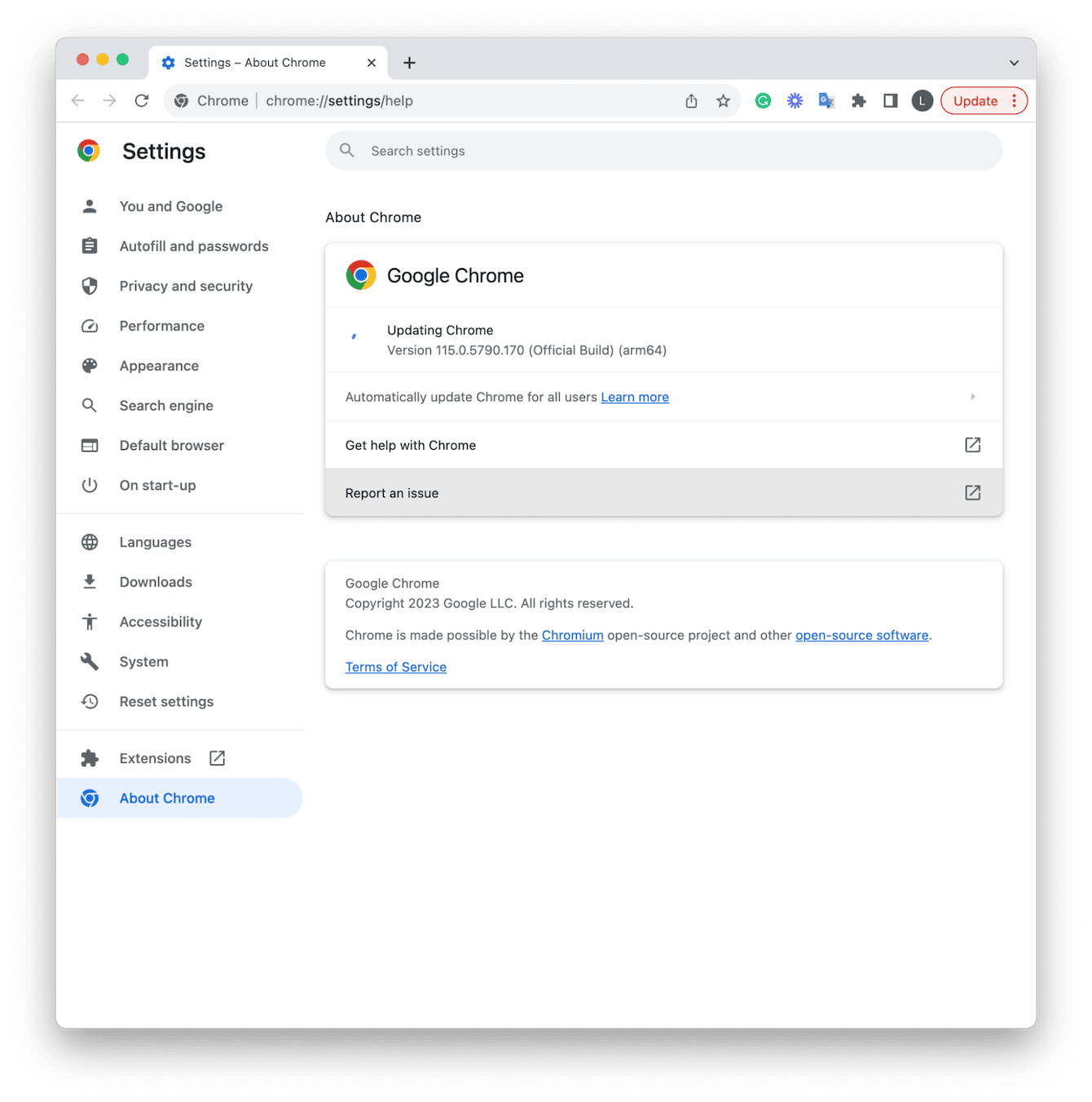Reload the page using the refresh icon
Image resolution: width=1092 pixels, height=1102 pixels.
coord(142,100)
